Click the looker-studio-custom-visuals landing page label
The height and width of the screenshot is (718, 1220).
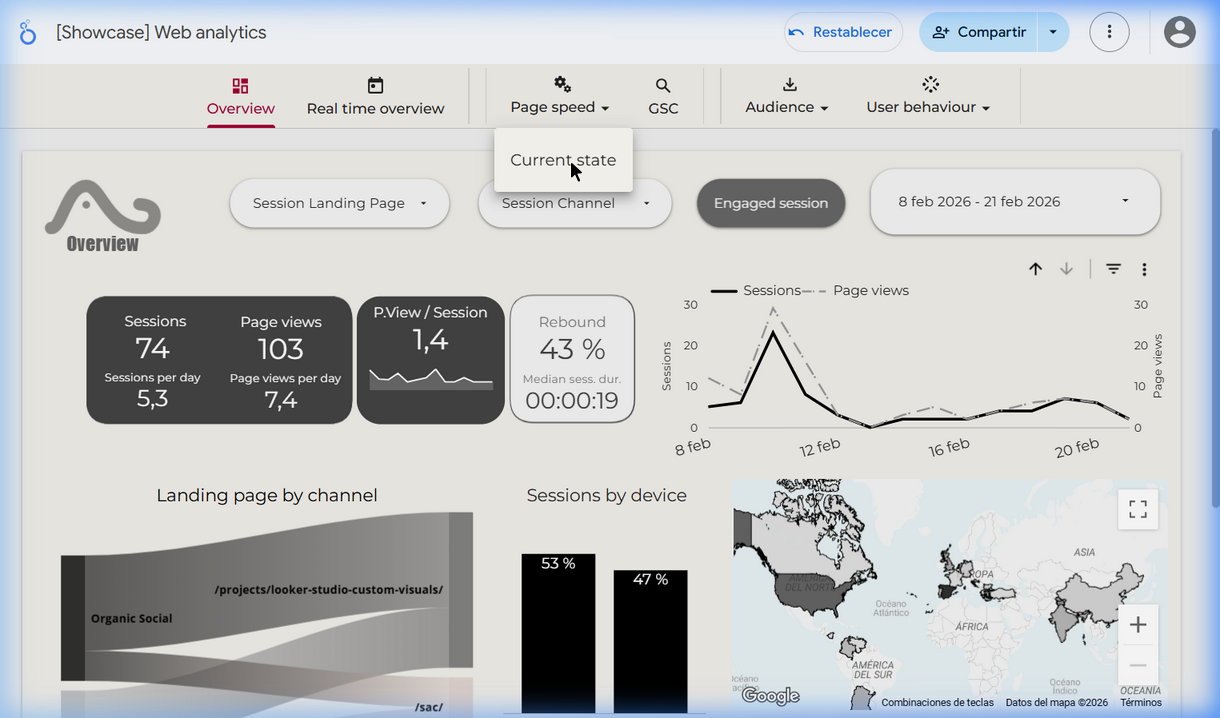(329, 590)
